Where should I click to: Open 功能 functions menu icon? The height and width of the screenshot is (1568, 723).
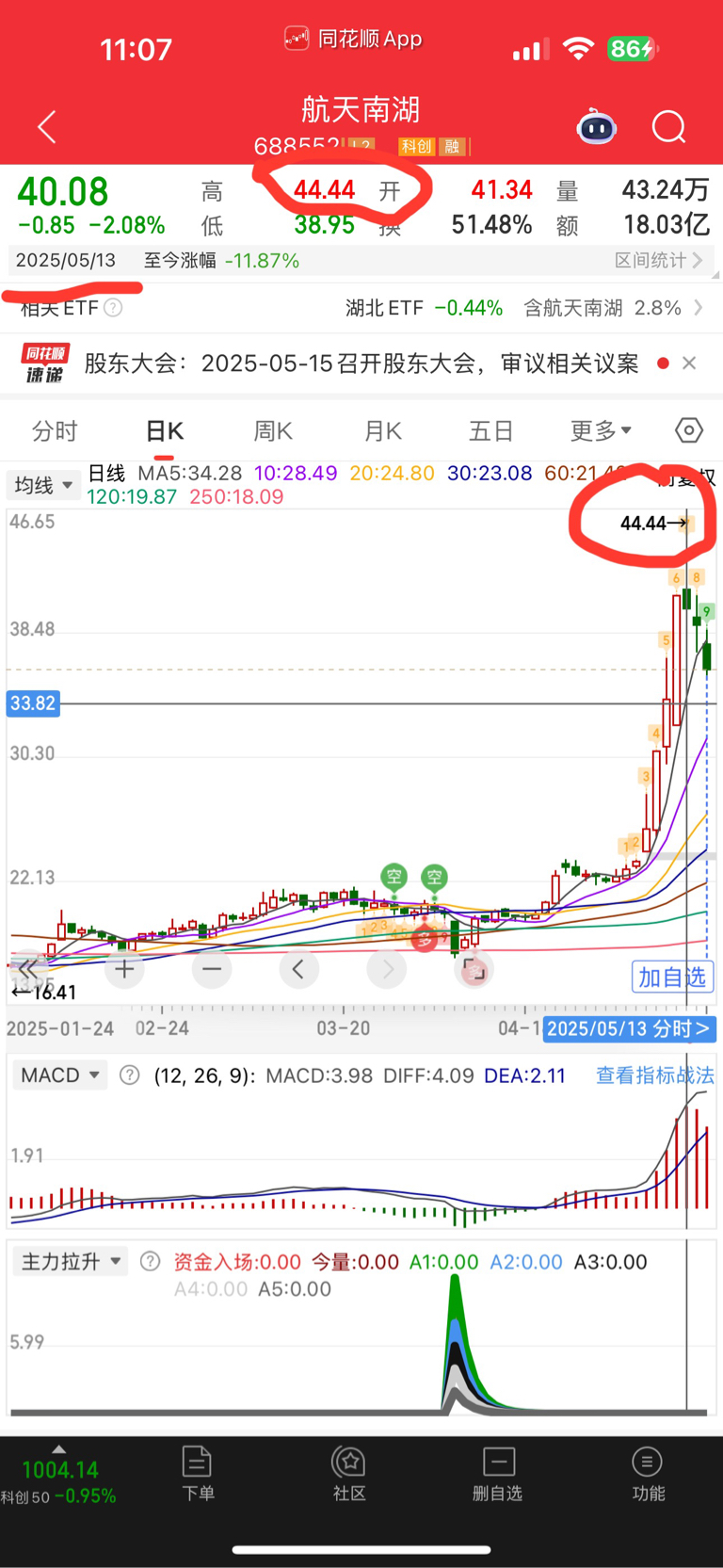point(648,1474)
